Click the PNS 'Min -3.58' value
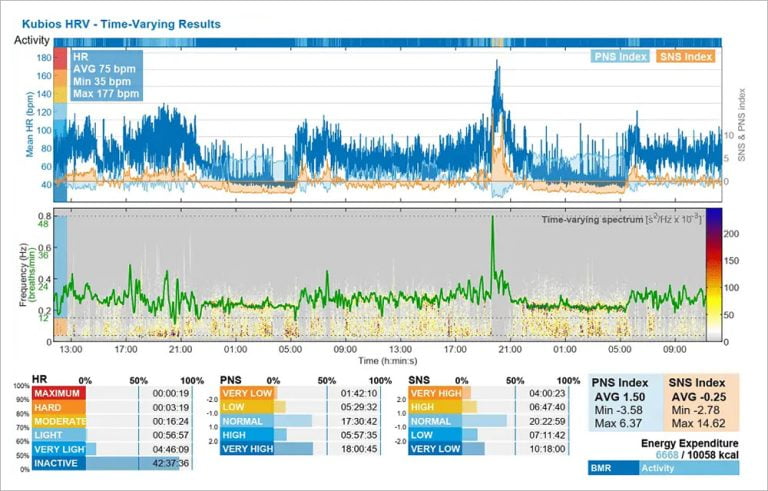The height and width of the screenshot is (491, 768). point(618,410)
